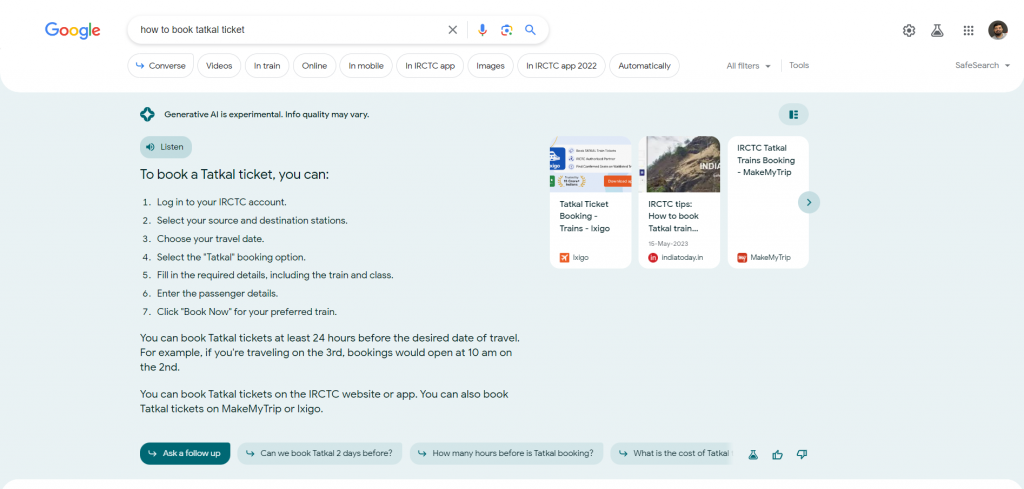The image size is (1024, 489).
Task: Click the blue search magnifier icon
Action: click(x=531, y=30)
